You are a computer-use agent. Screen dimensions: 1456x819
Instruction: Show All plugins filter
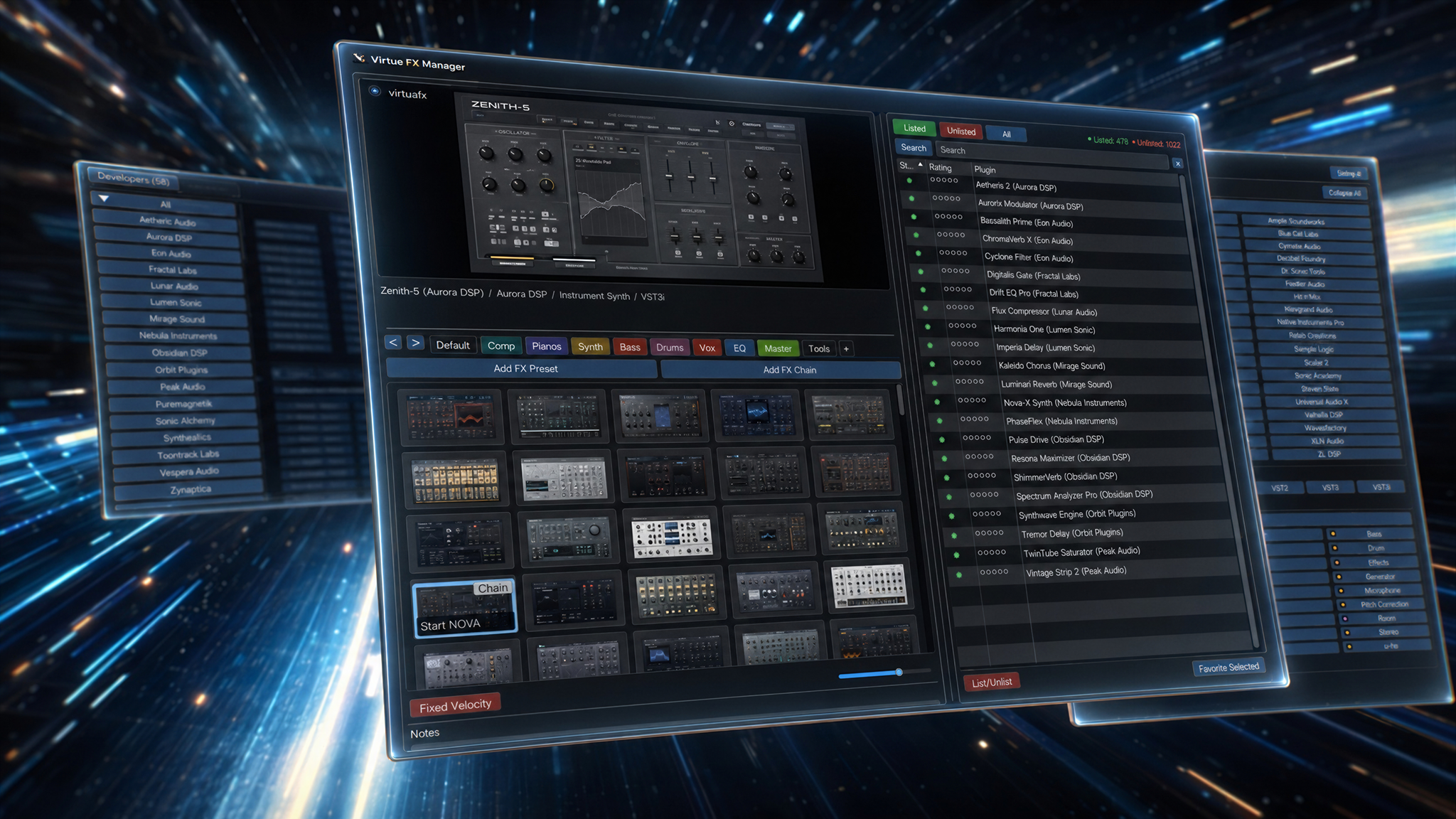pyautogui.click(x=1006, y=134)
